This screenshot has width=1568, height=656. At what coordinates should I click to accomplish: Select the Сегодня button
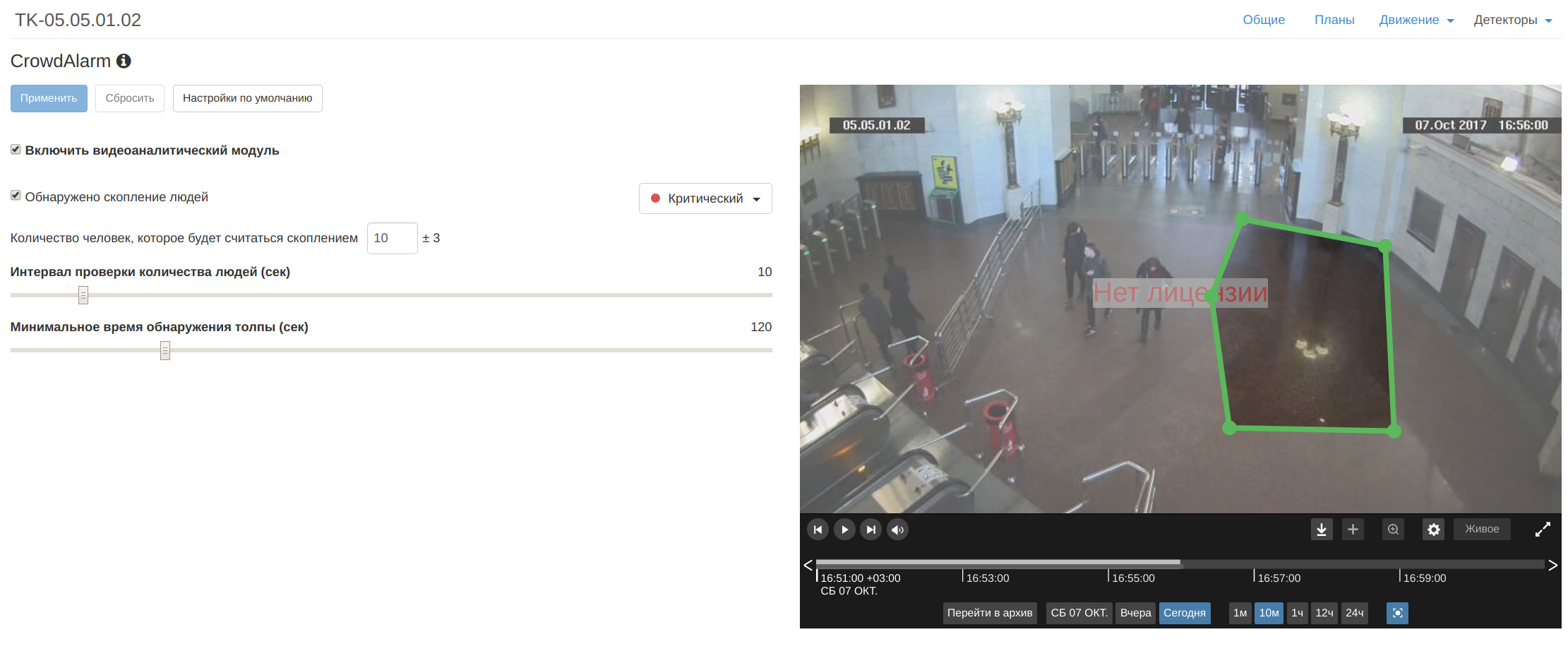pos(1185,613)
